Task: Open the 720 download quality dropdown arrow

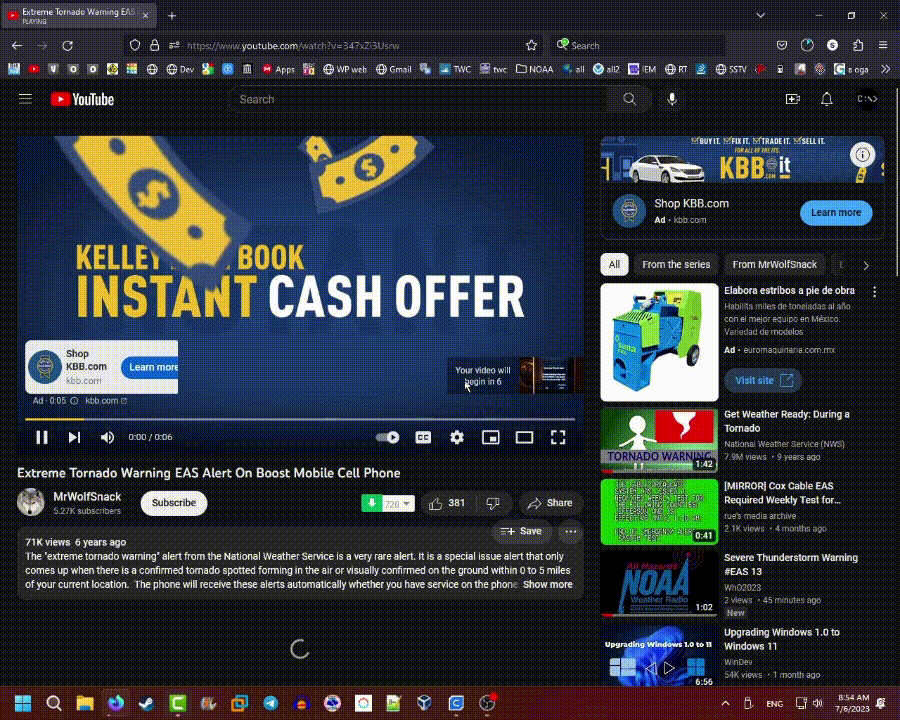Action: 406,504
